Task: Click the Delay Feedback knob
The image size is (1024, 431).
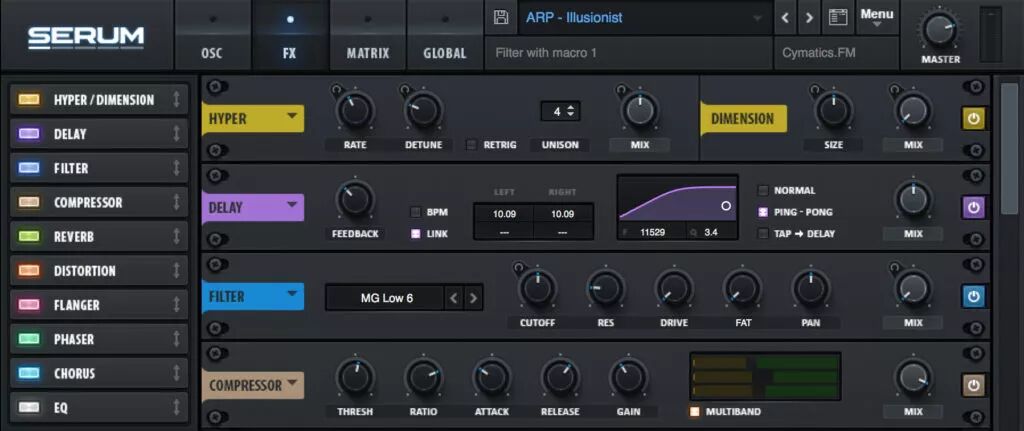Action: tap(355, 200)
